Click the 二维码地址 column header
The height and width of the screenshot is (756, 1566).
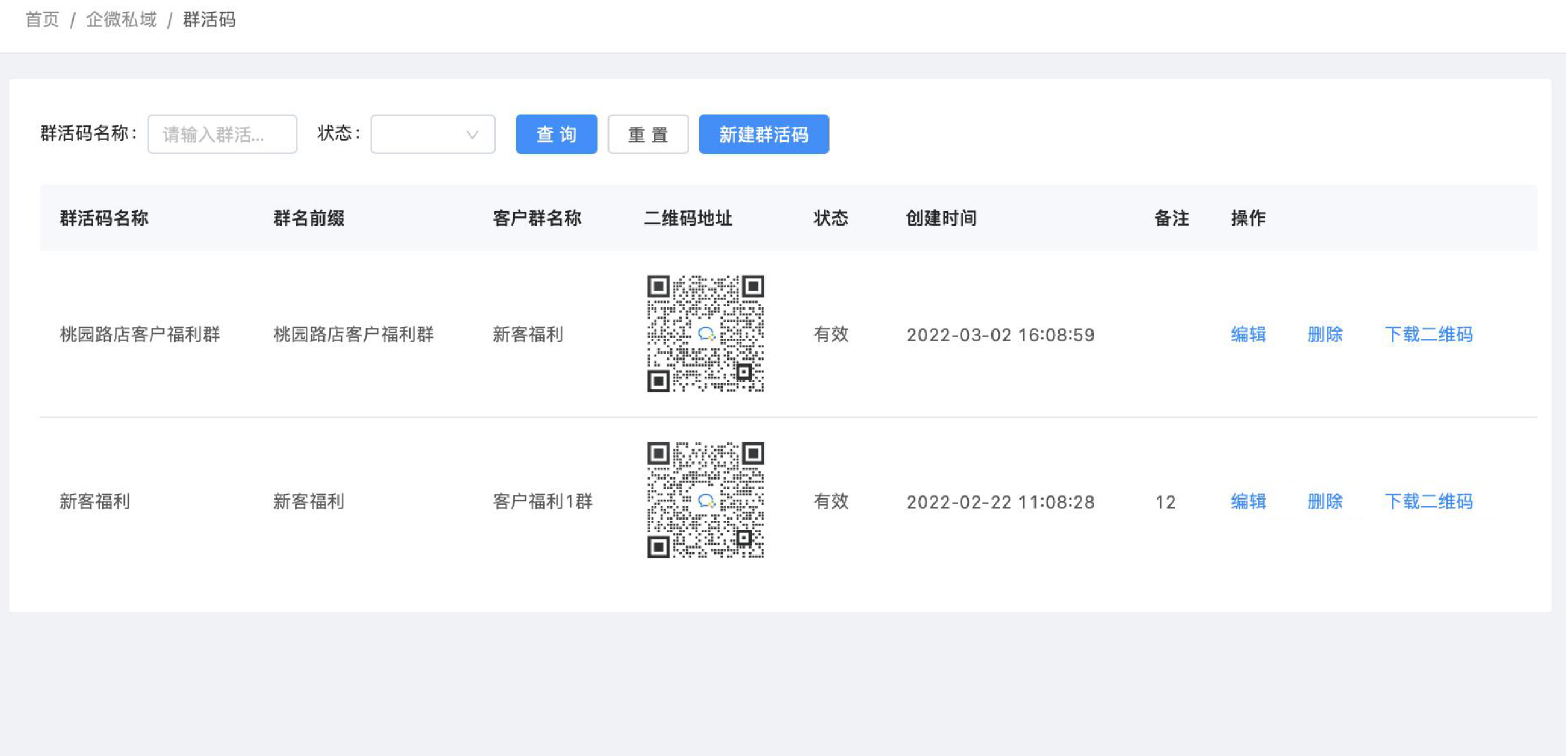click(688, 218)
